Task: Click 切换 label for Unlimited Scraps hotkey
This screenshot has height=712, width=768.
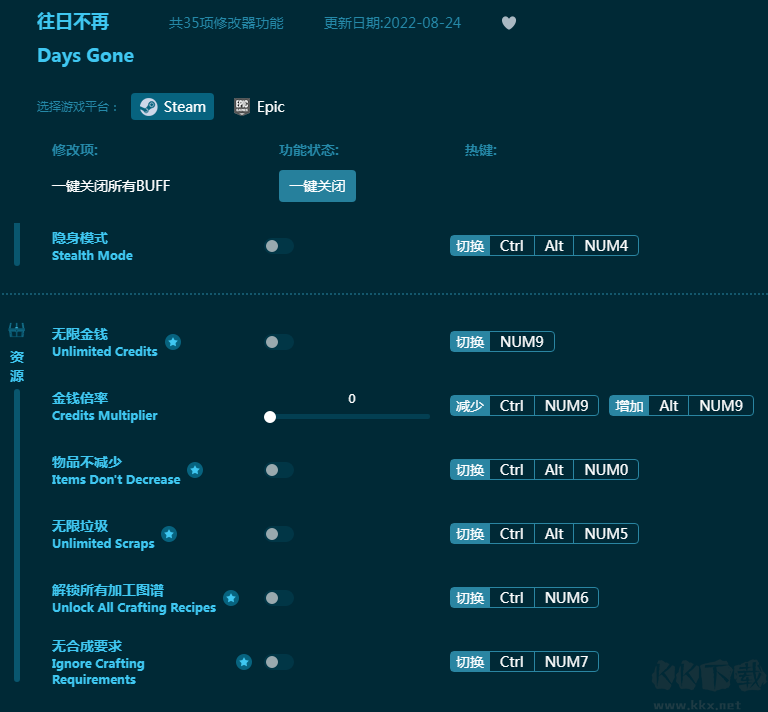Action: pos(470,534)
